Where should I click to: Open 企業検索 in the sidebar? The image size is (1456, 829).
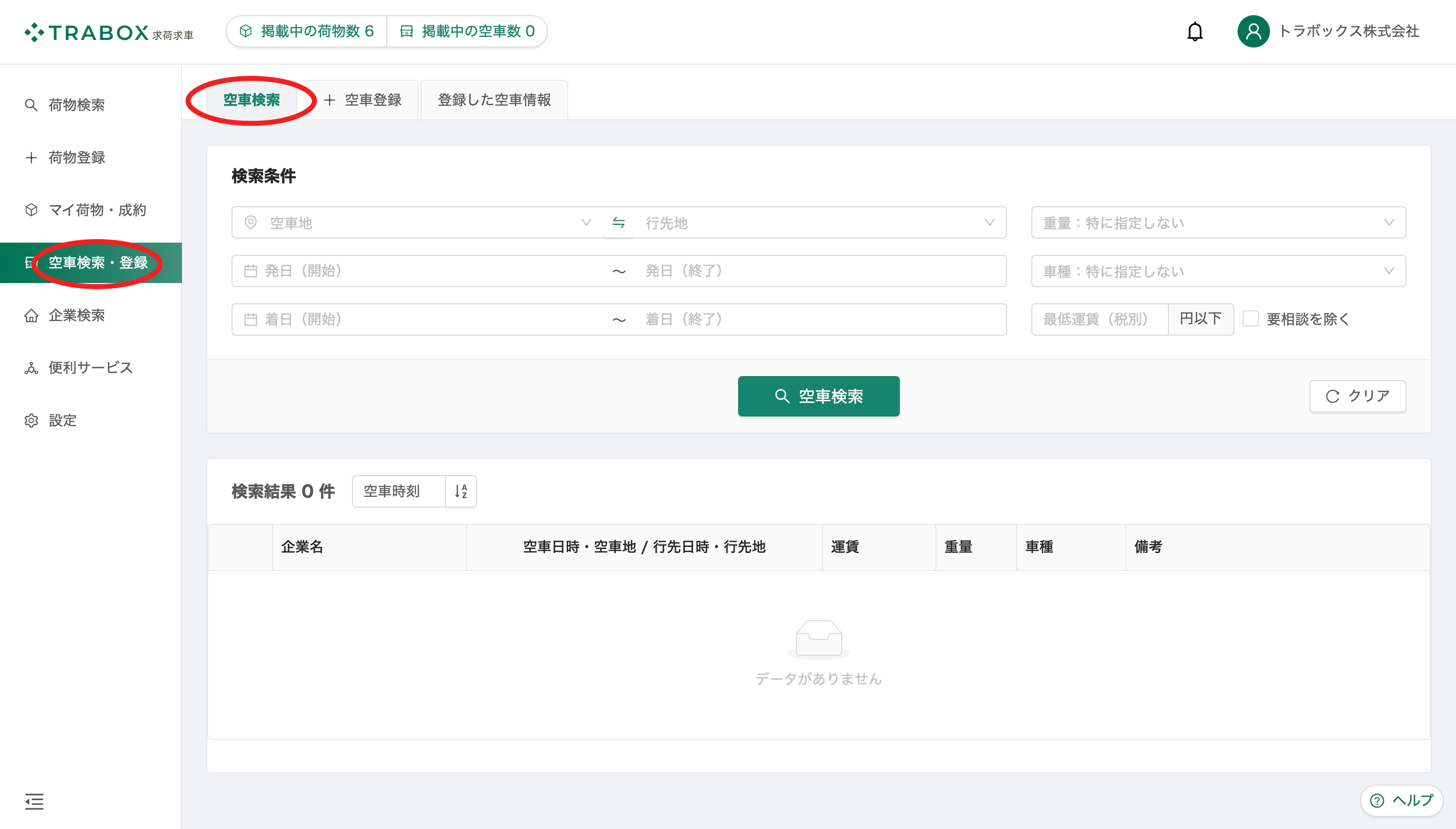coord(91,315)
